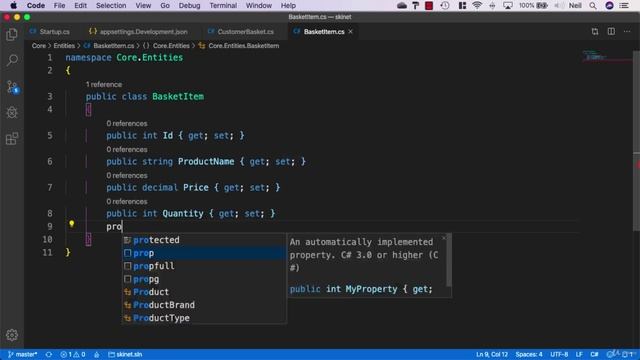Viewport: 640px width, 360px height.
Task: Change indentation via Spaces: 4
Action: (529, 354)
